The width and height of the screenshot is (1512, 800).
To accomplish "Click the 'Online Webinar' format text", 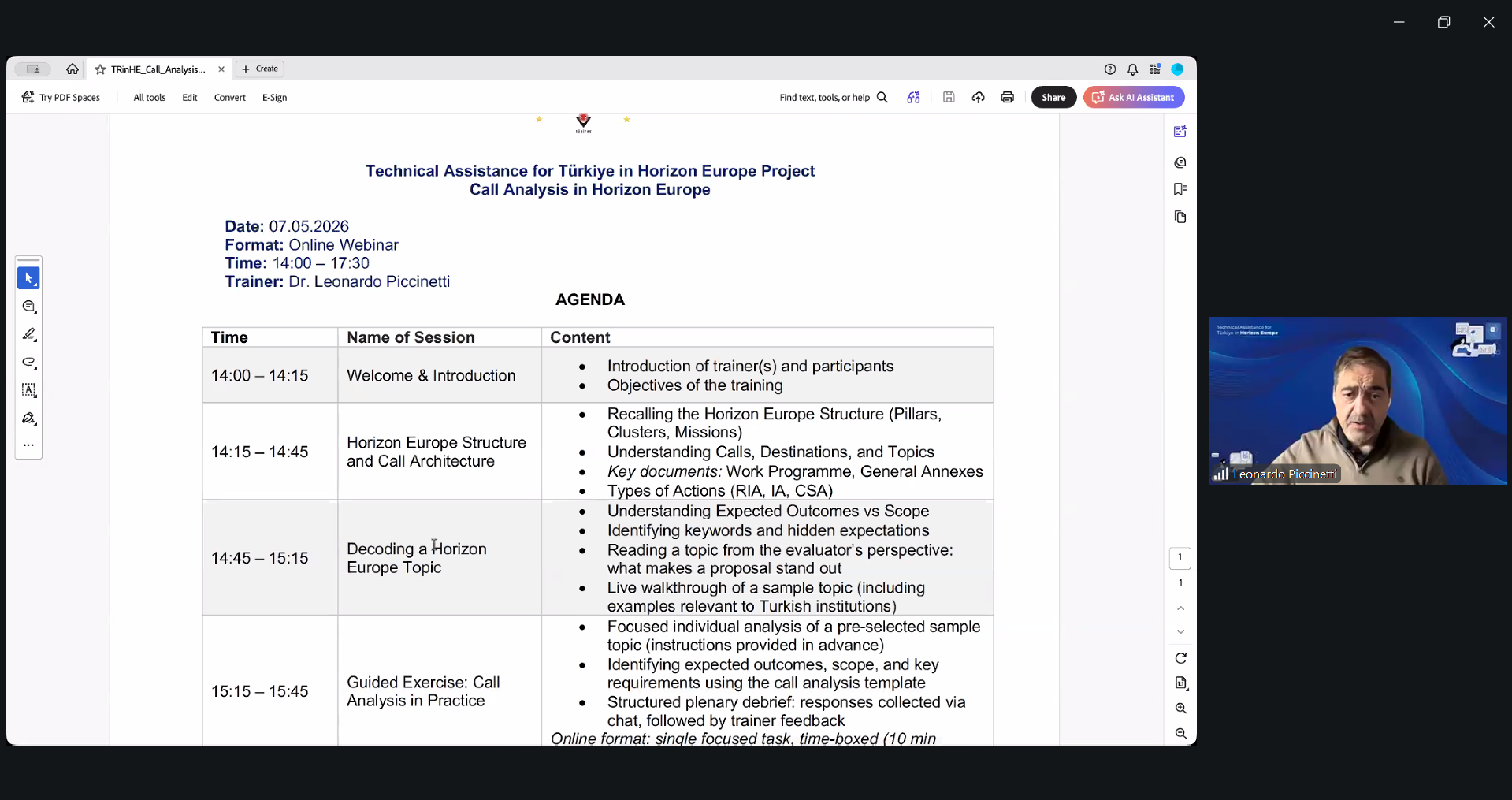I will (344, 245).
